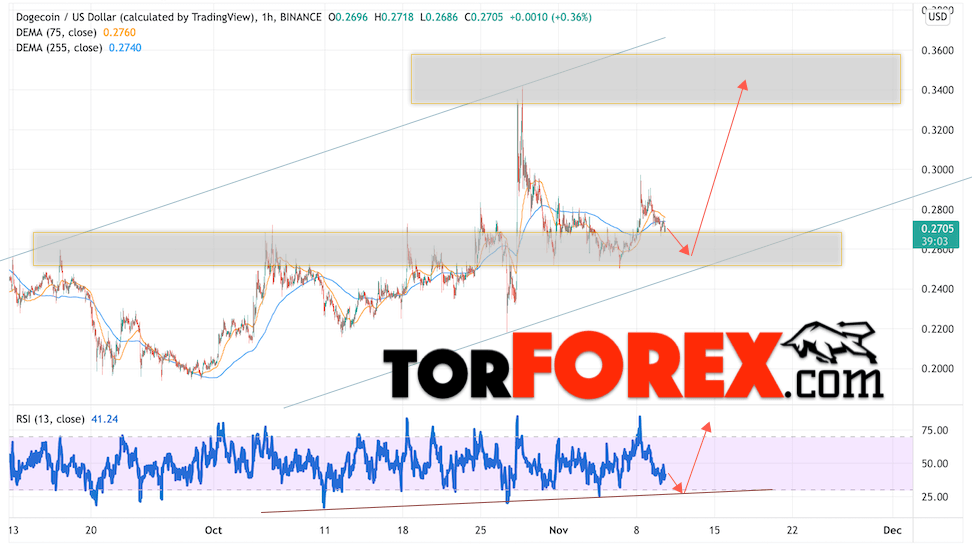Click the close price C0.2705 value

[x=484, y=17]
